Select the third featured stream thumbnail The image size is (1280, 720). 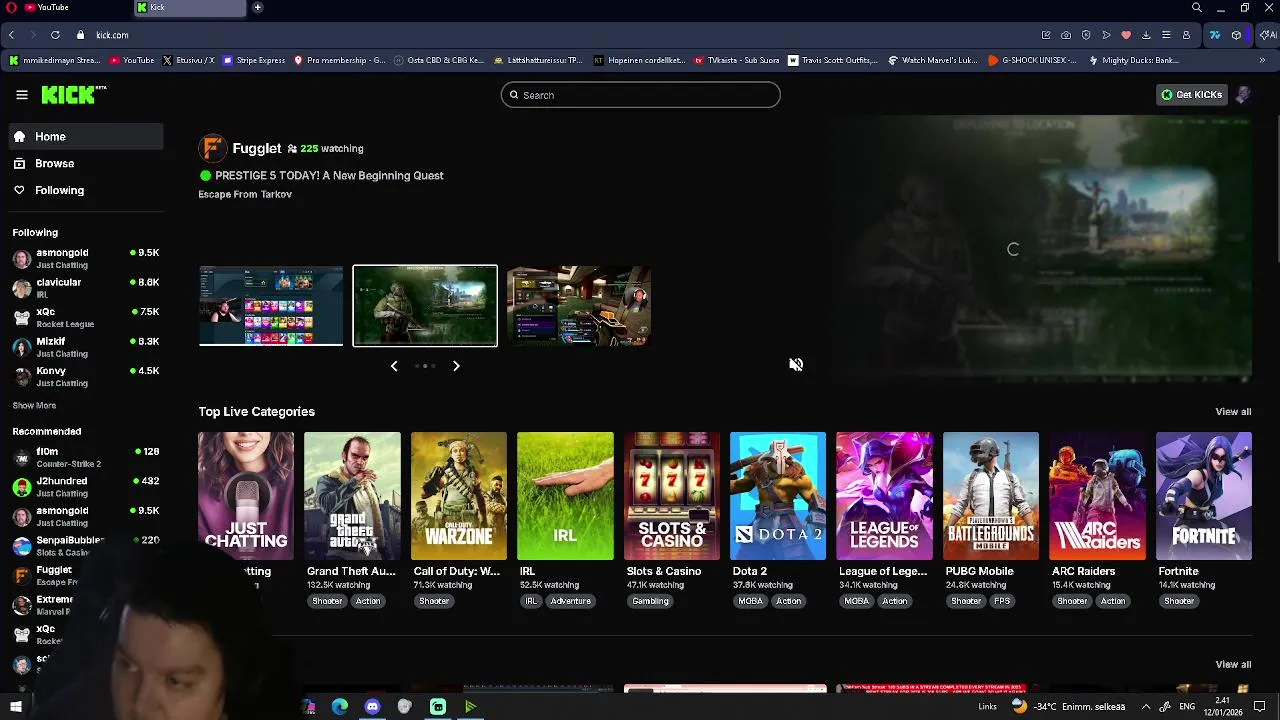click(x=579, y=306)
